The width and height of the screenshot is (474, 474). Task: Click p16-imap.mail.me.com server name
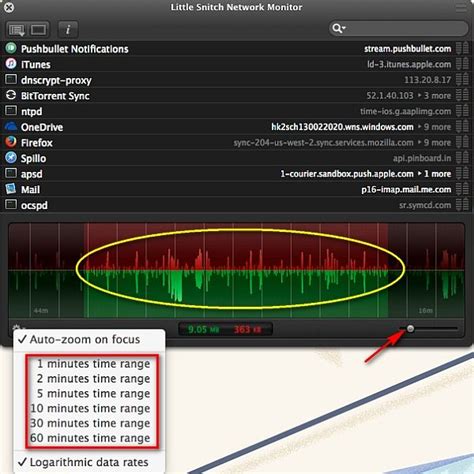(x=406, y=190)
